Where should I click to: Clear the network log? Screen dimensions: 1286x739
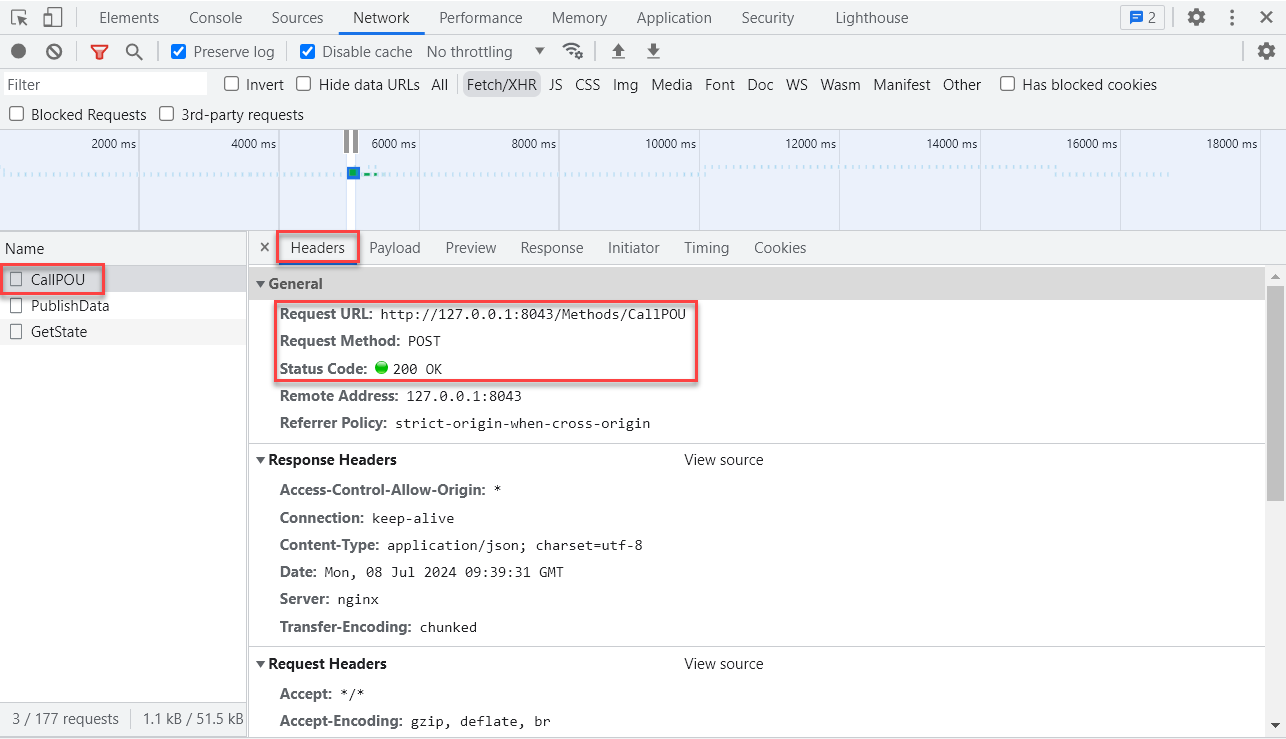click(x=54, y=51)
